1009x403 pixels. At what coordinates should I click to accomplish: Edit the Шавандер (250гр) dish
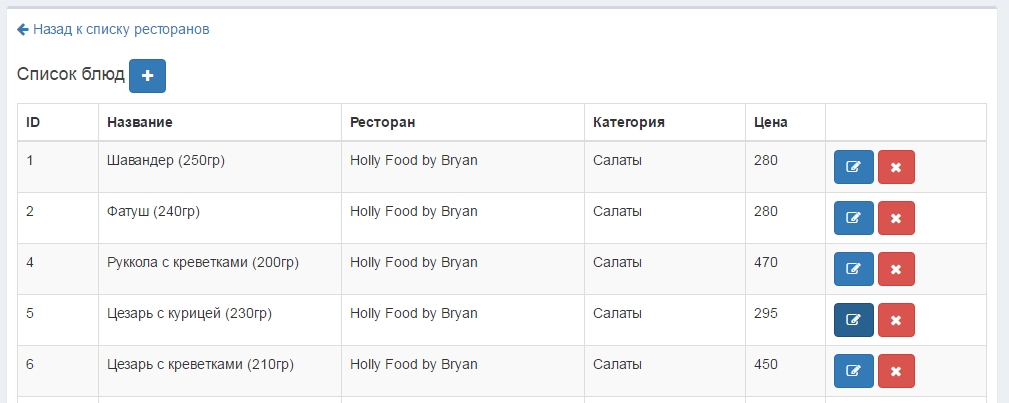853,167
